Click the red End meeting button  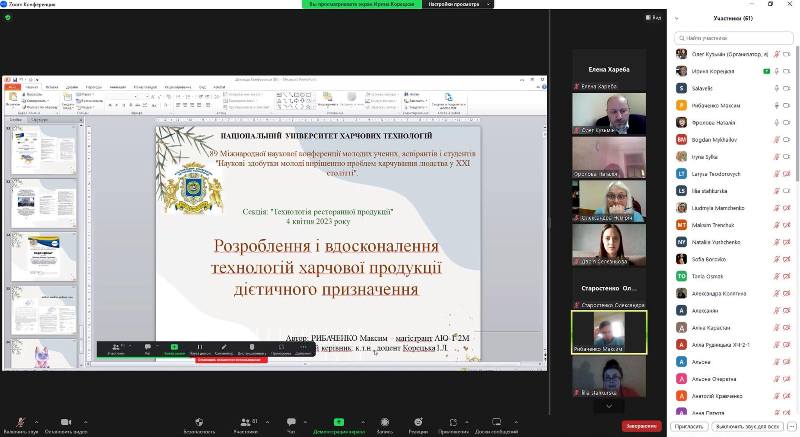tap(641, 426)
